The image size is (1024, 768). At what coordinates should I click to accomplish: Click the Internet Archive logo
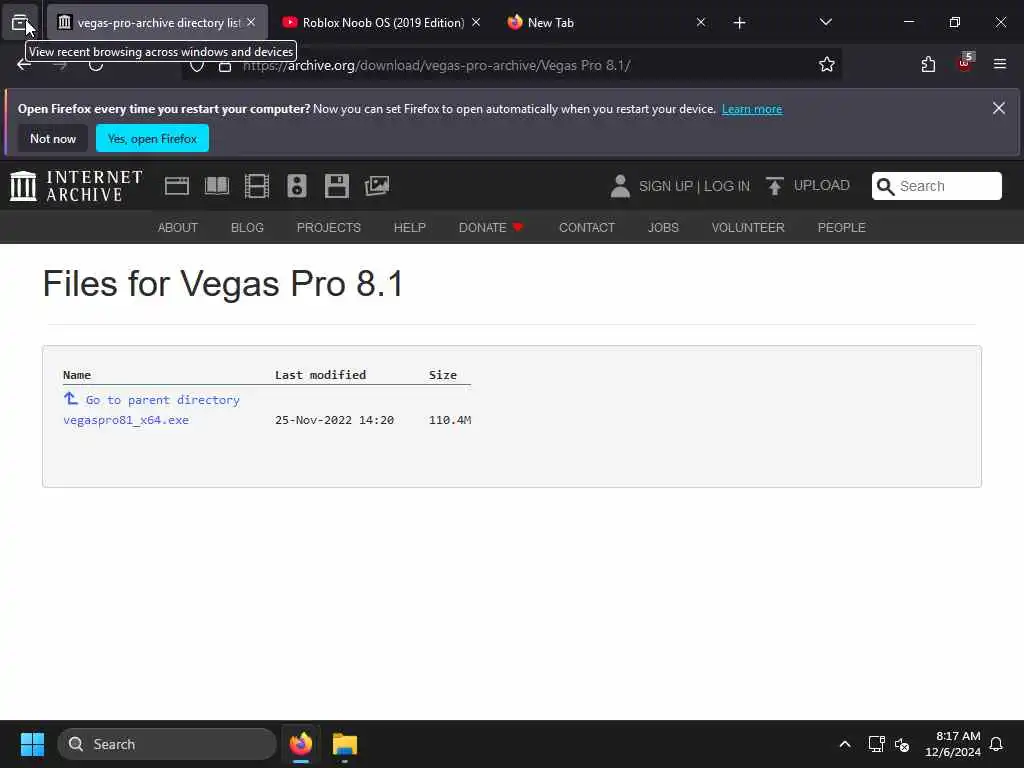pyautogui.click(x=76, y=185)
